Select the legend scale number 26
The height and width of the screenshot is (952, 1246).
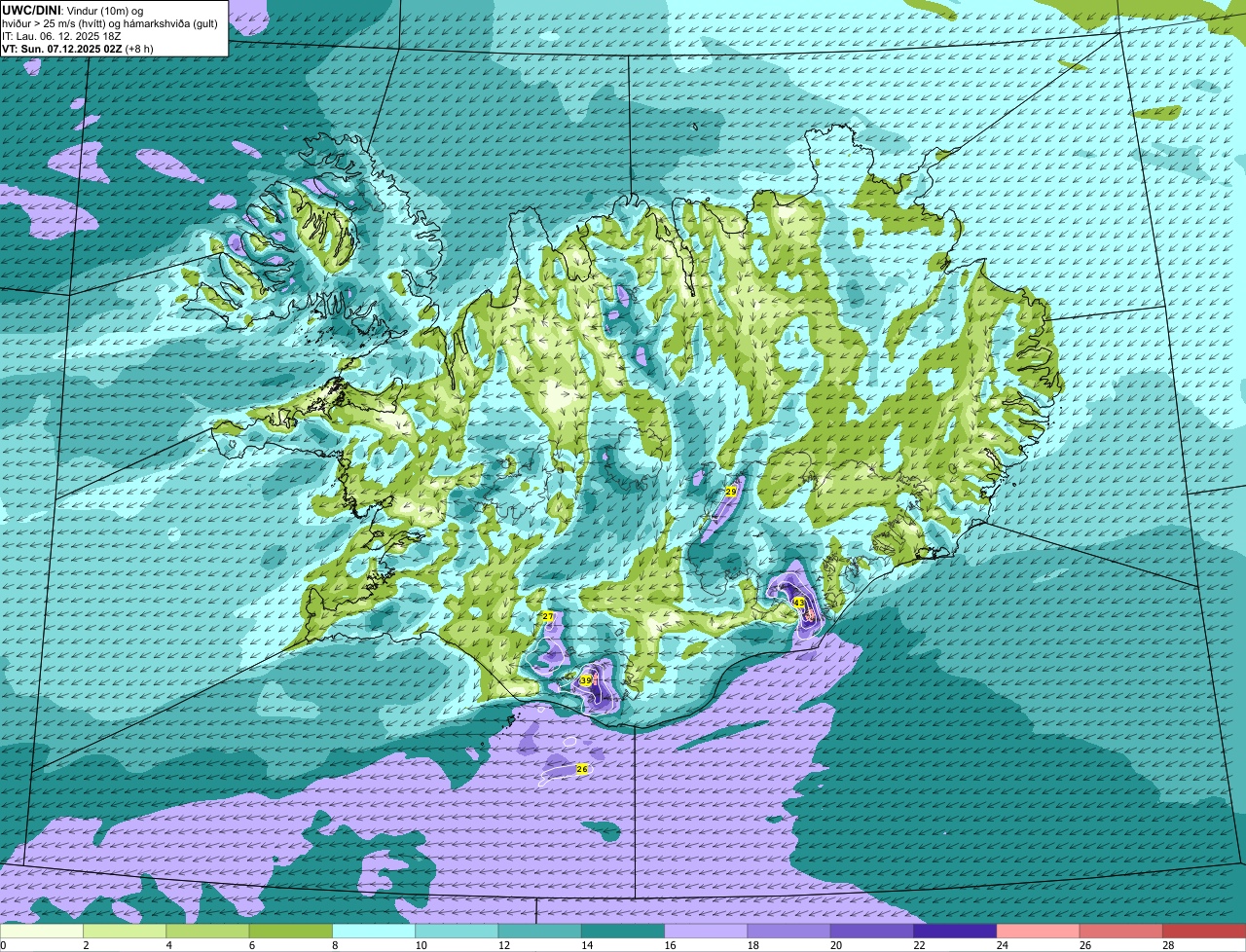tap(1084, 945)
